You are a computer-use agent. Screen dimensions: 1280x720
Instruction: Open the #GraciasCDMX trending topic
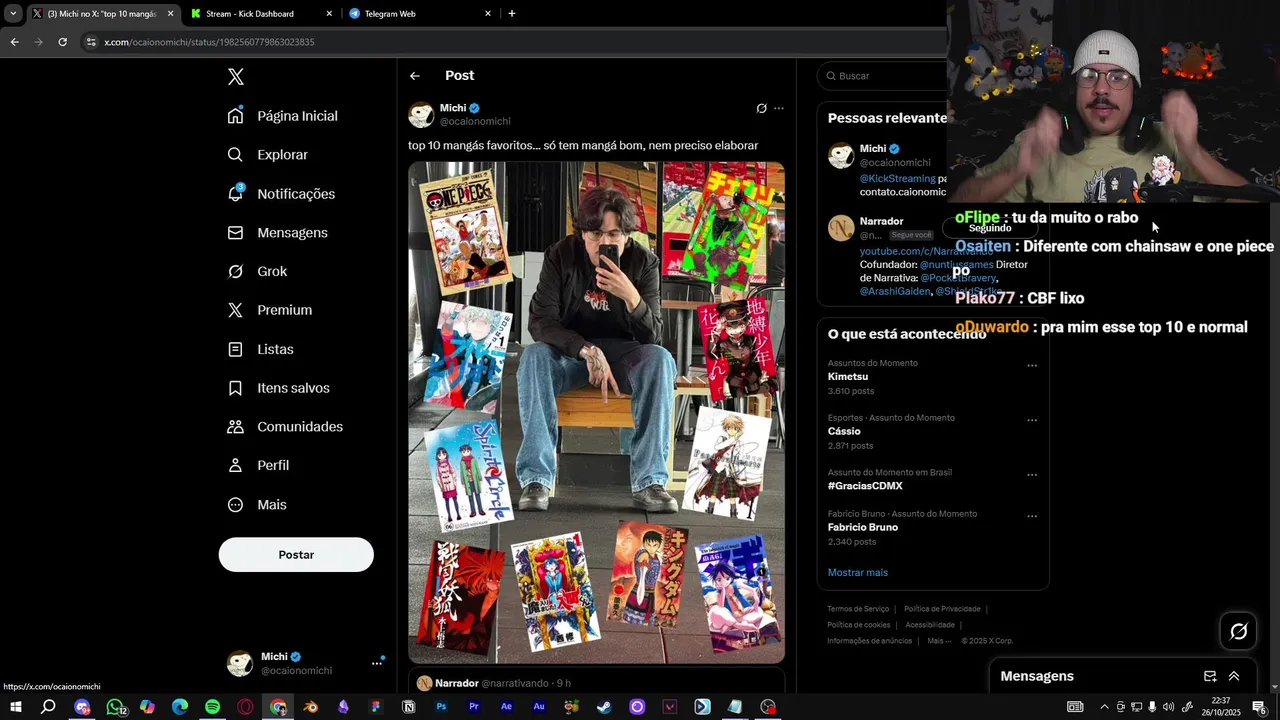[865, 486]
